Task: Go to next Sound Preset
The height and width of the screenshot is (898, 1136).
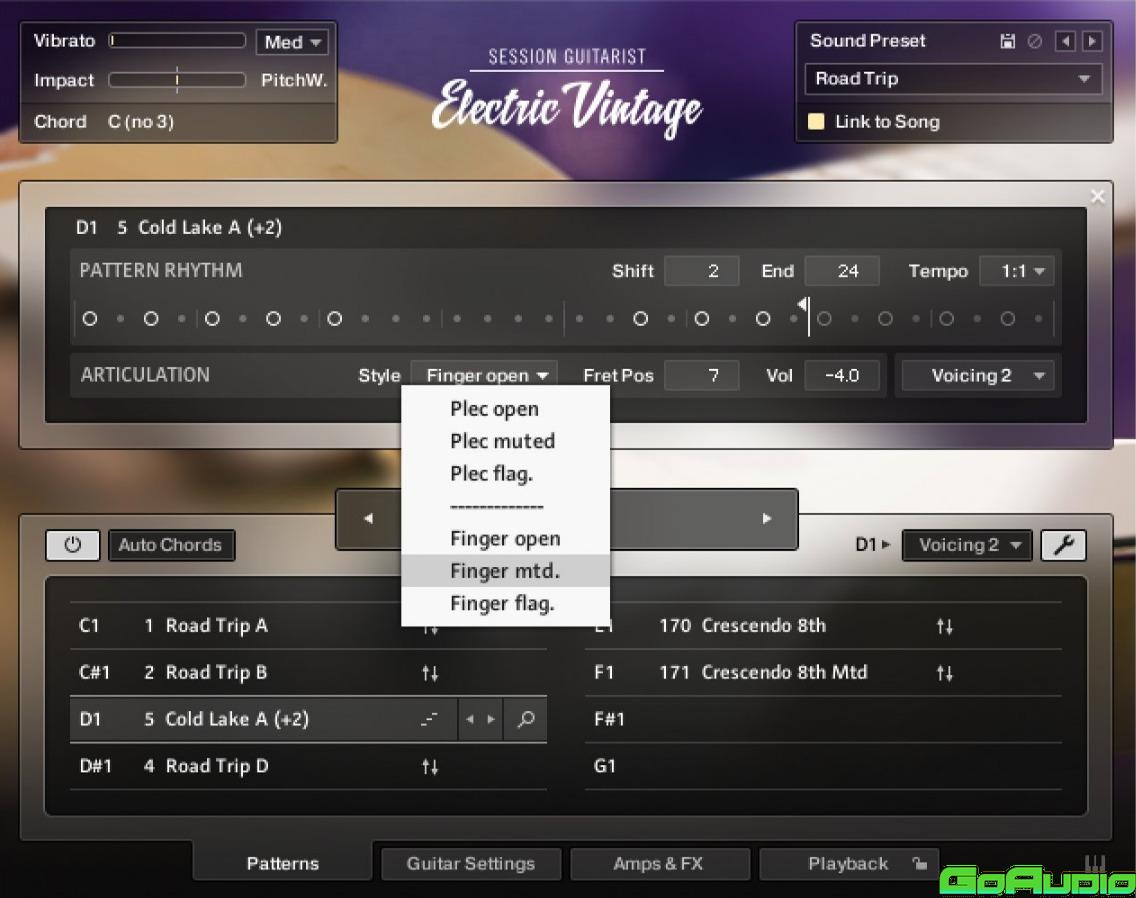Action: click(x=1092, y=41)
